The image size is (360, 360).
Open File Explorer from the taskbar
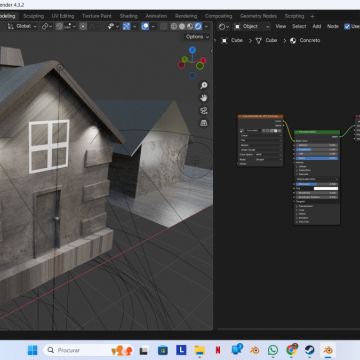pyautogui.click(x=200, y=350)
